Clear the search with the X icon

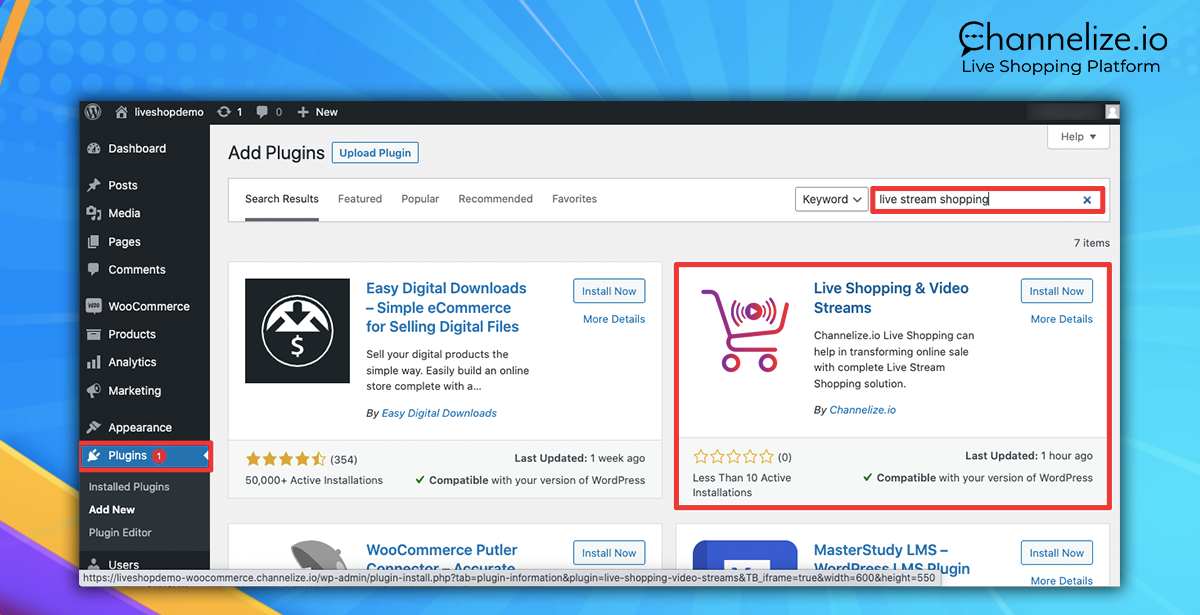(x=1087, y=200)
